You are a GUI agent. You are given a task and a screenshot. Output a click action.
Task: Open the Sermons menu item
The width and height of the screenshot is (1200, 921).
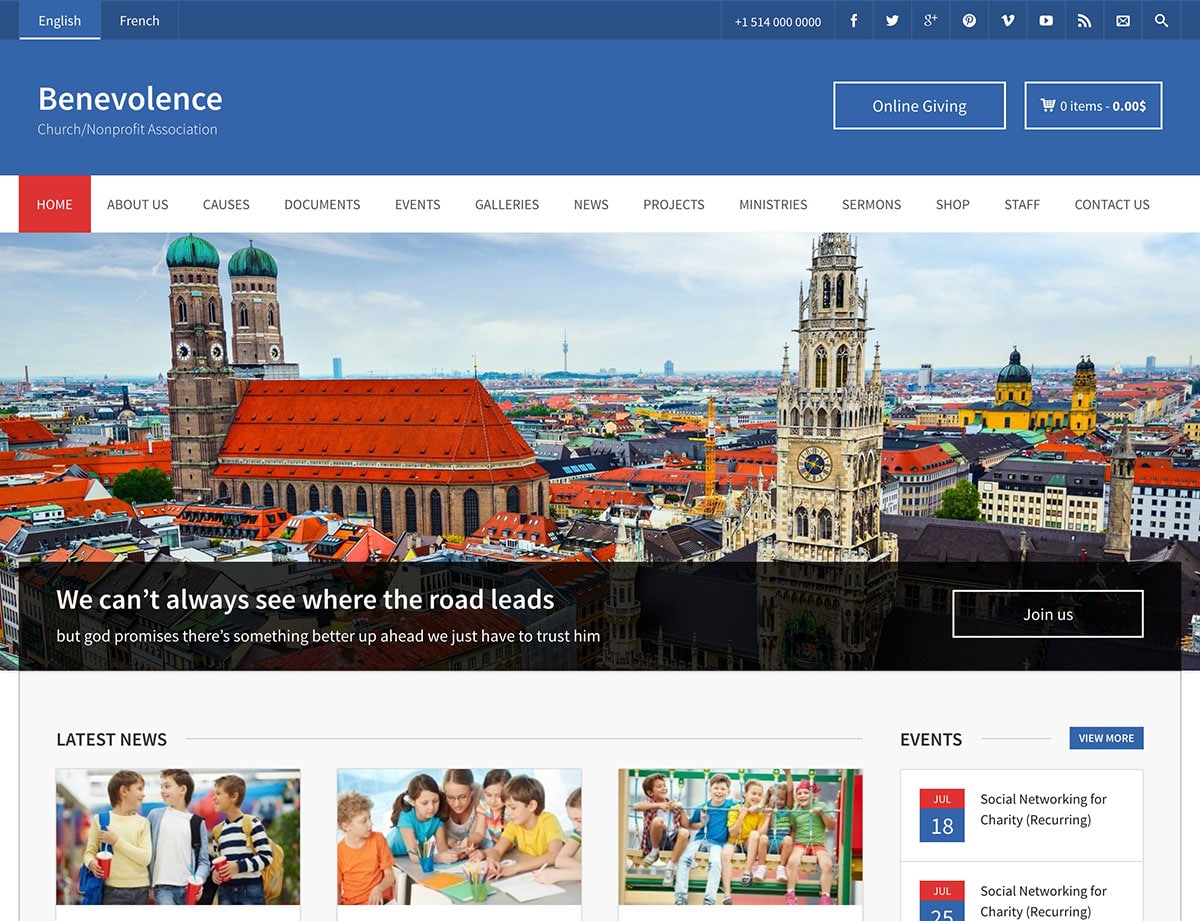point(871,204)
